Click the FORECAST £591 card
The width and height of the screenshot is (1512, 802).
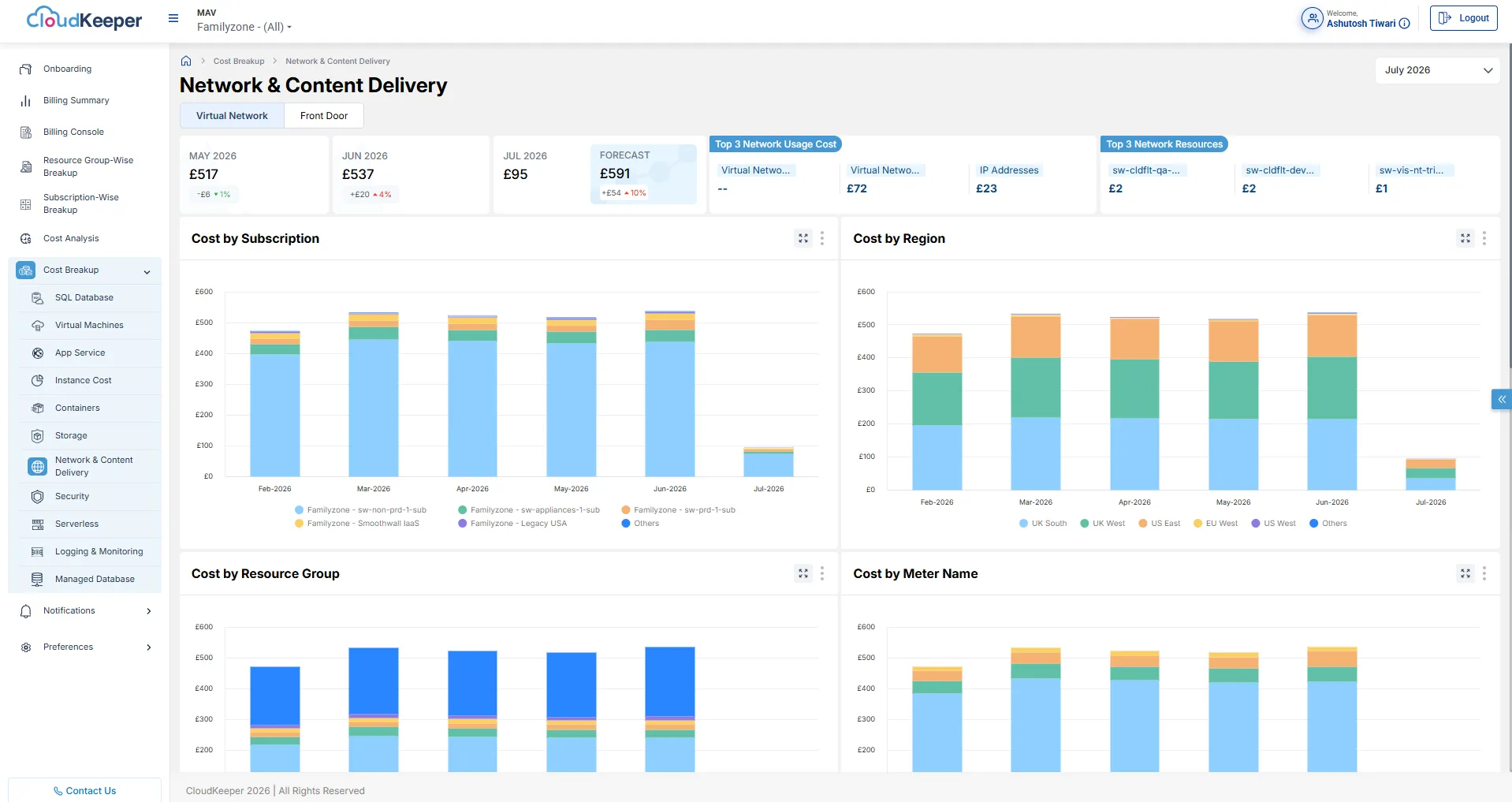(x=643, y=174)
